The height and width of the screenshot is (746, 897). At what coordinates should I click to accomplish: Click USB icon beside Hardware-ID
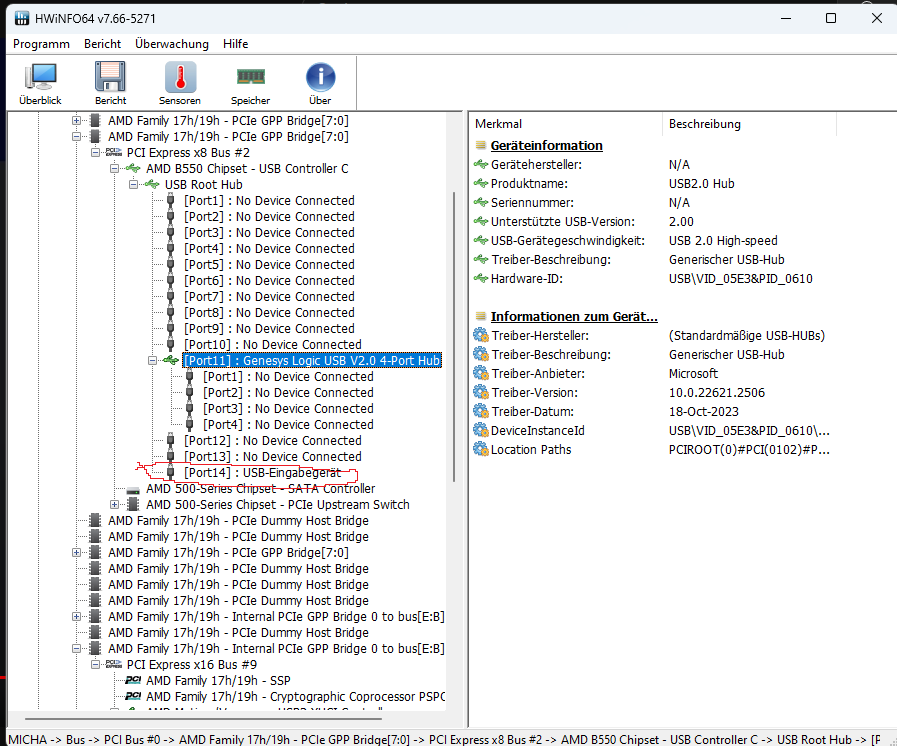pyautogui.click(x=481, y=279)
